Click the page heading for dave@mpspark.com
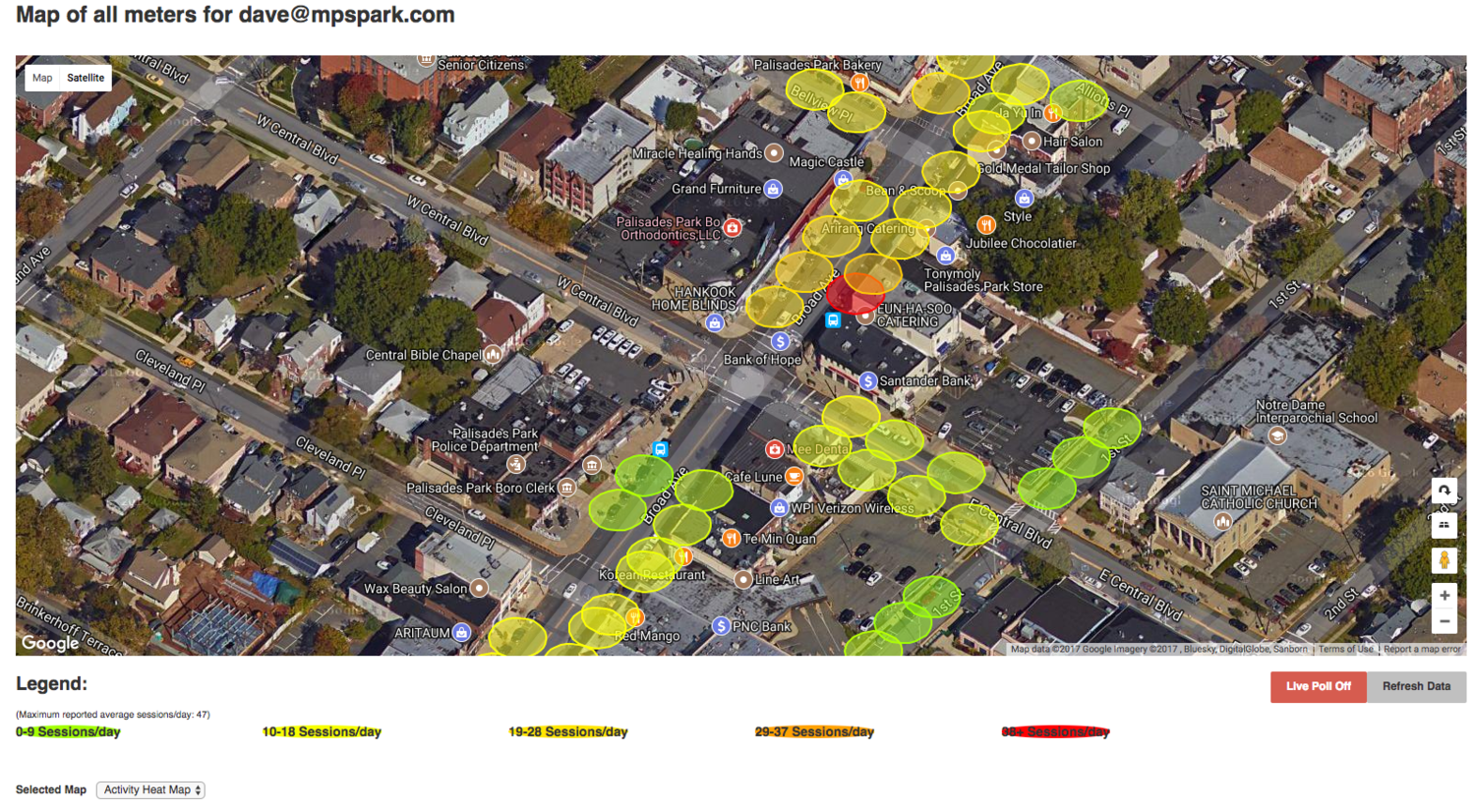This screenshot has width=1475, height=812. point(235,15)
